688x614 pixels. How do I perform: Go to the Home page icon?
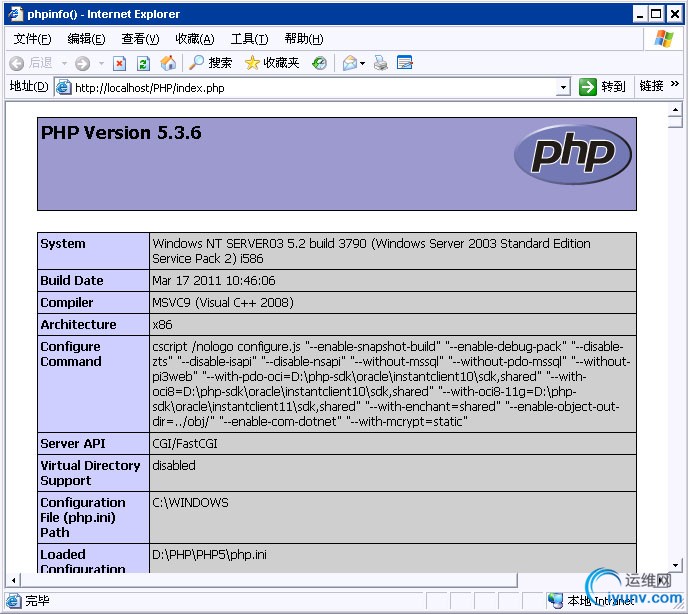[x=168, y=63]
